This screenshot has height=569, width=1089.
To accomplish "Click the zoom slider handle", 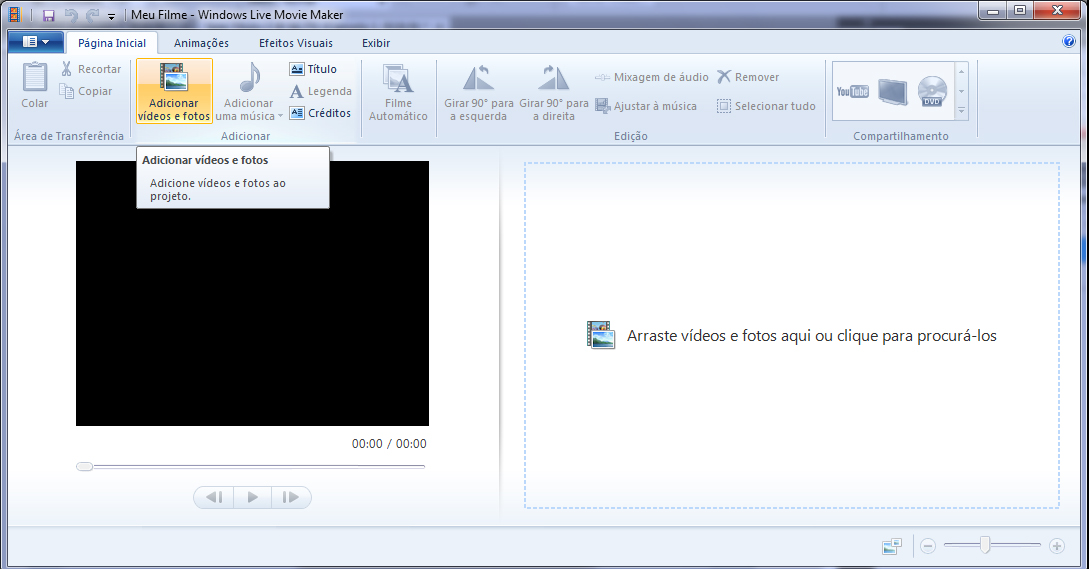I will point(985,545).
